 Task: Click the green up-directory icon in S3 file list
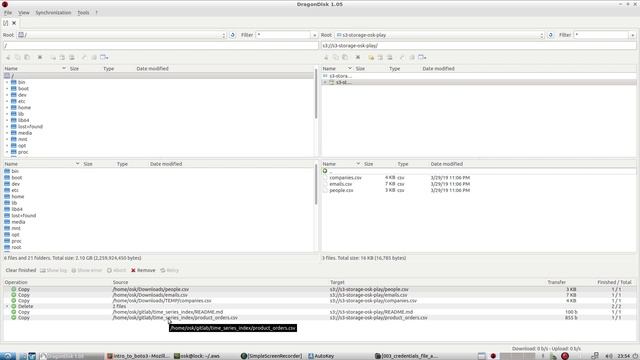point(325,171)
